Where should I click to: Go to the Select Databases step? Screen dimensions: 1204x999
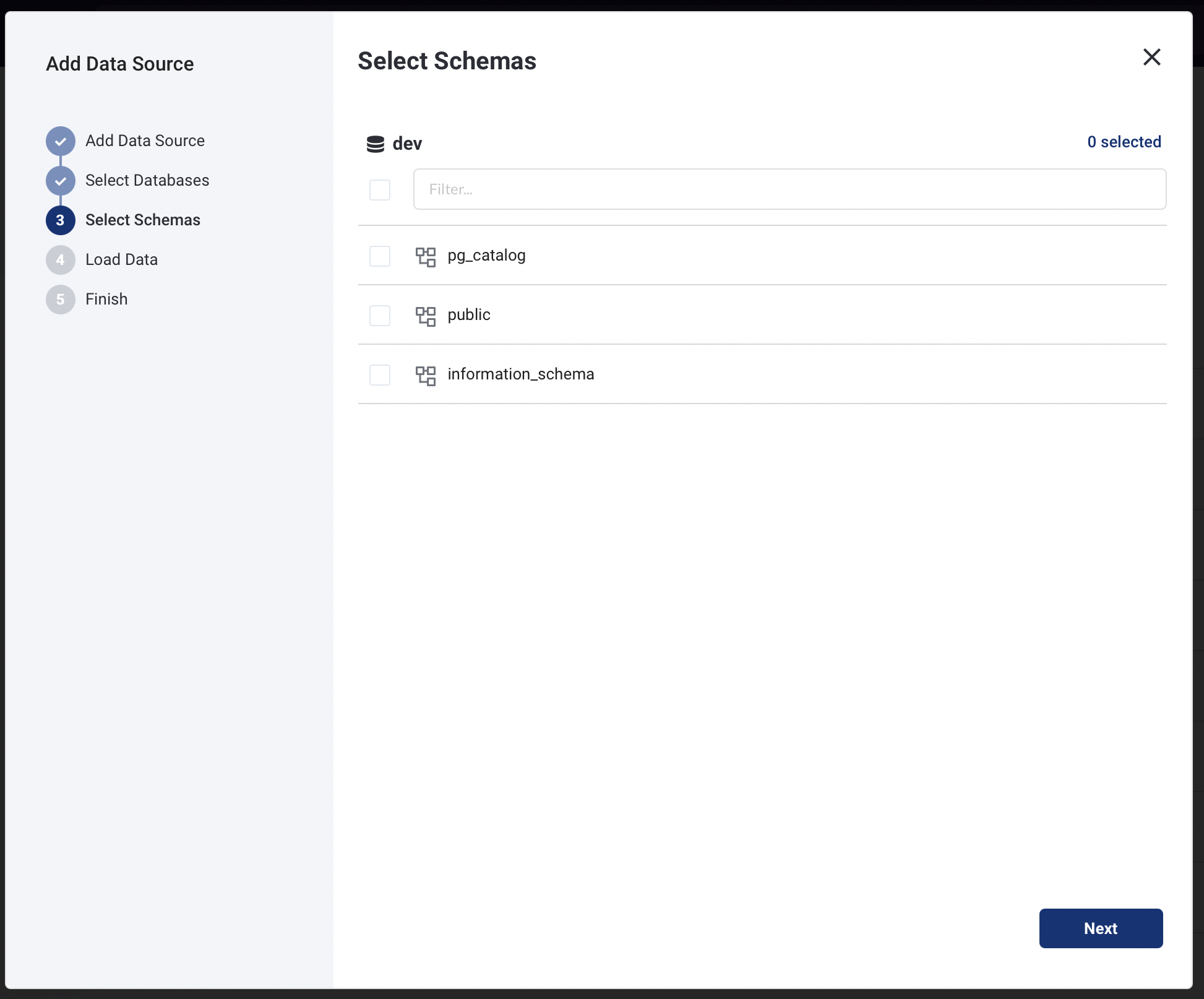point(147,180)
